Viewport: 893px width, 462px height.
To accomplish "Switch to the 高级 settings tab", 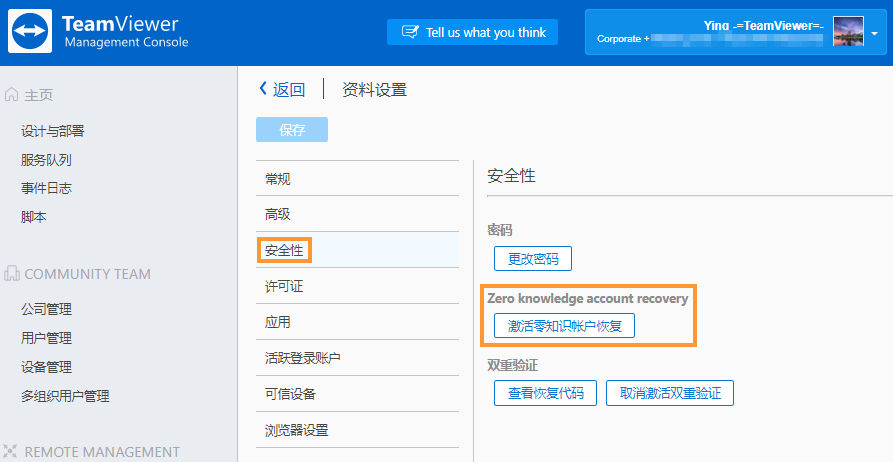I will tap(357, 214).
